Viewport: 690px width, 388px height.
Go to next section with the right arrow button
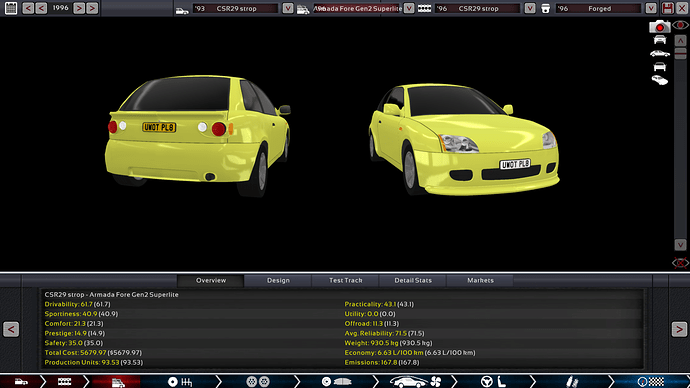pos(679,329)
